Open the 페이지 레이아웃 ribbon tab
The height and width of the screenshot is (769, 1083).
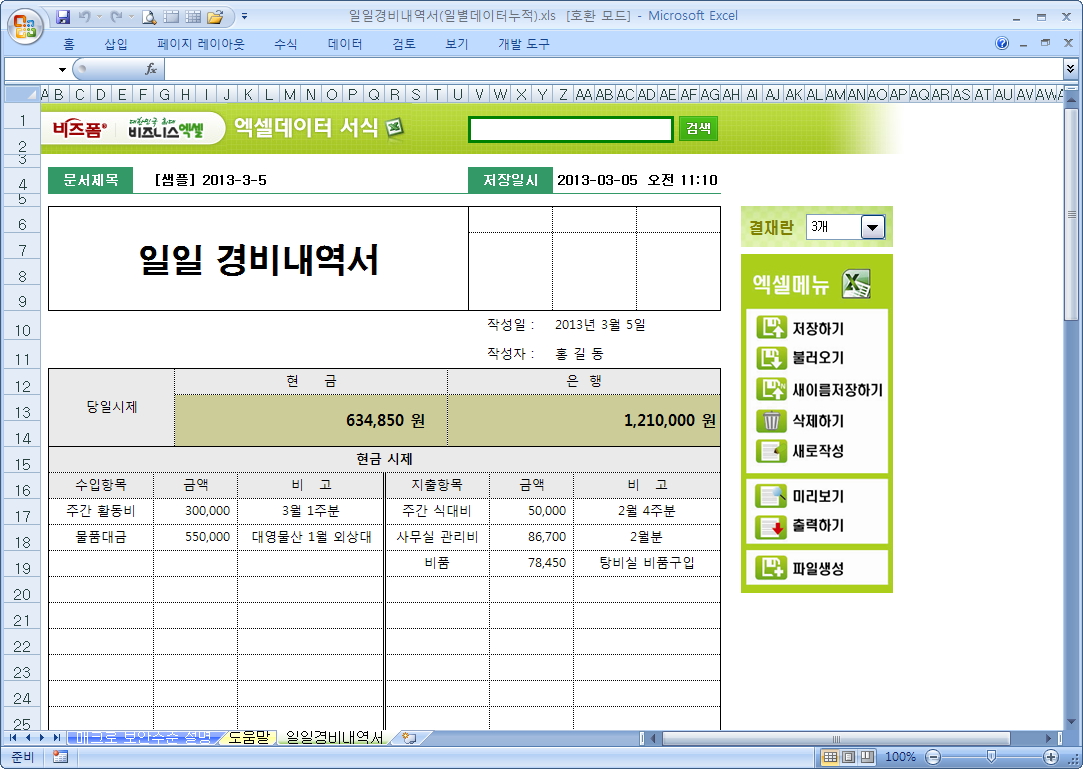pos(201,44)
